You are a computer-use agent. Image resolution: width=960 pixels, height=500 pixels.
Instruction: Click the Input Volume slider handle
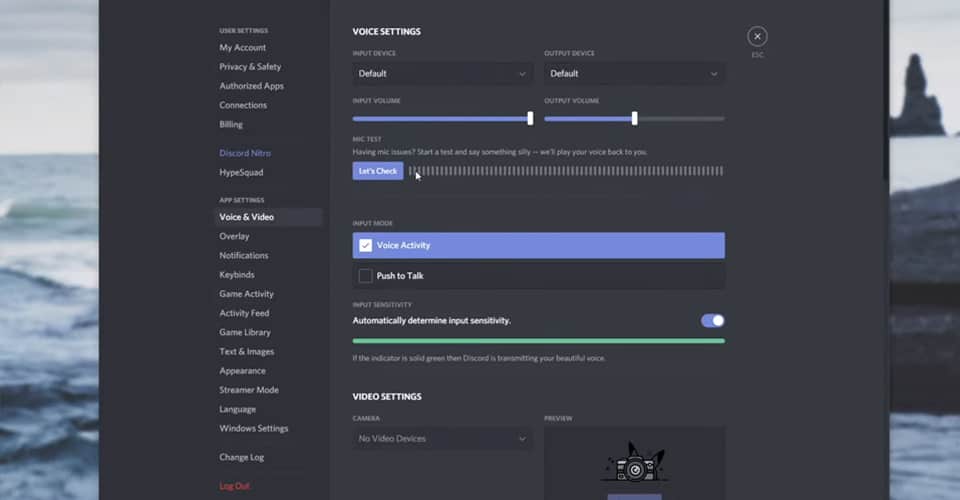(530, 119)
